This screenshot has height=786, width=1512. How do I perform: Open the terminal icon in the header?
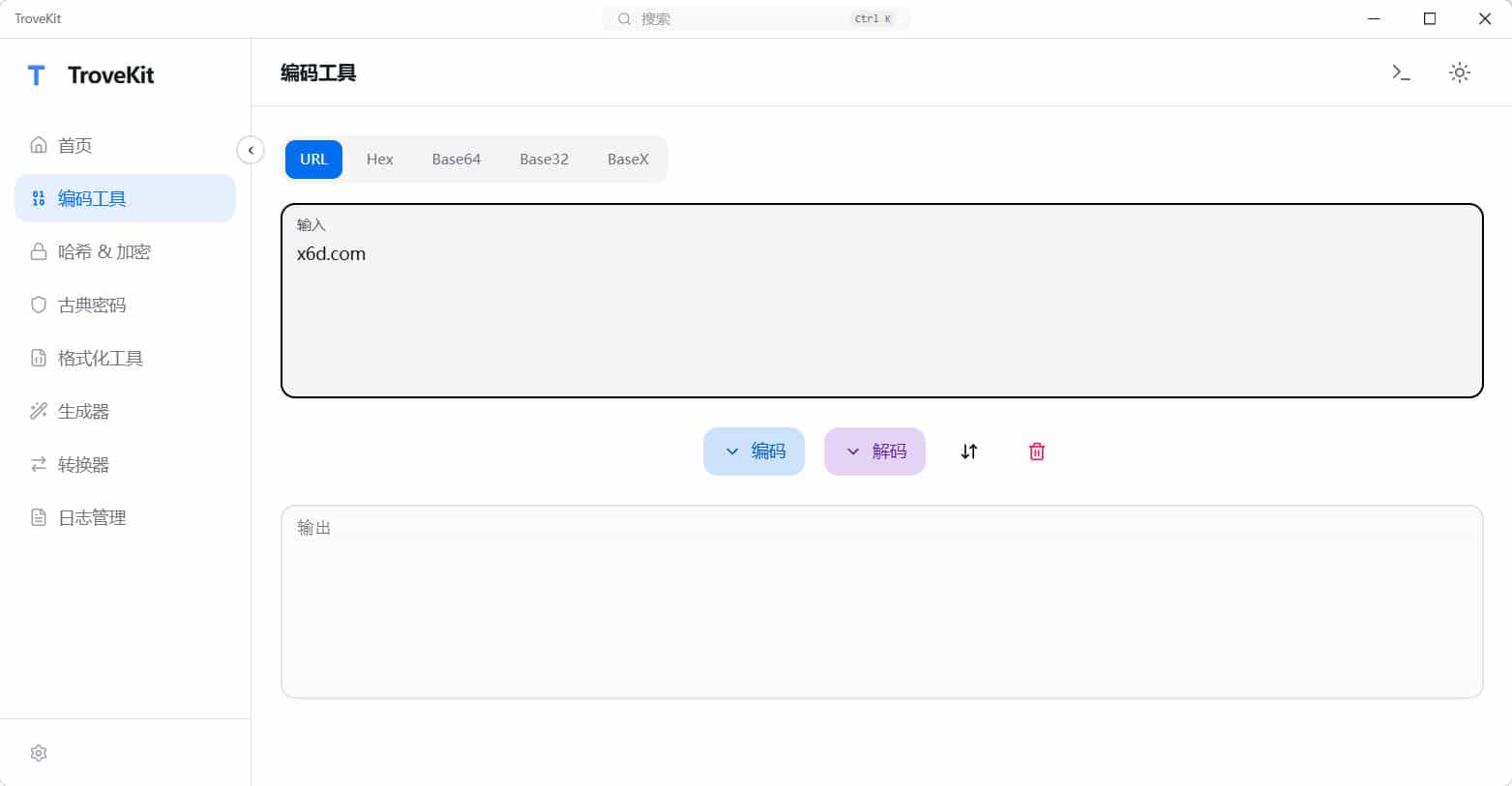pos(1400,72)
